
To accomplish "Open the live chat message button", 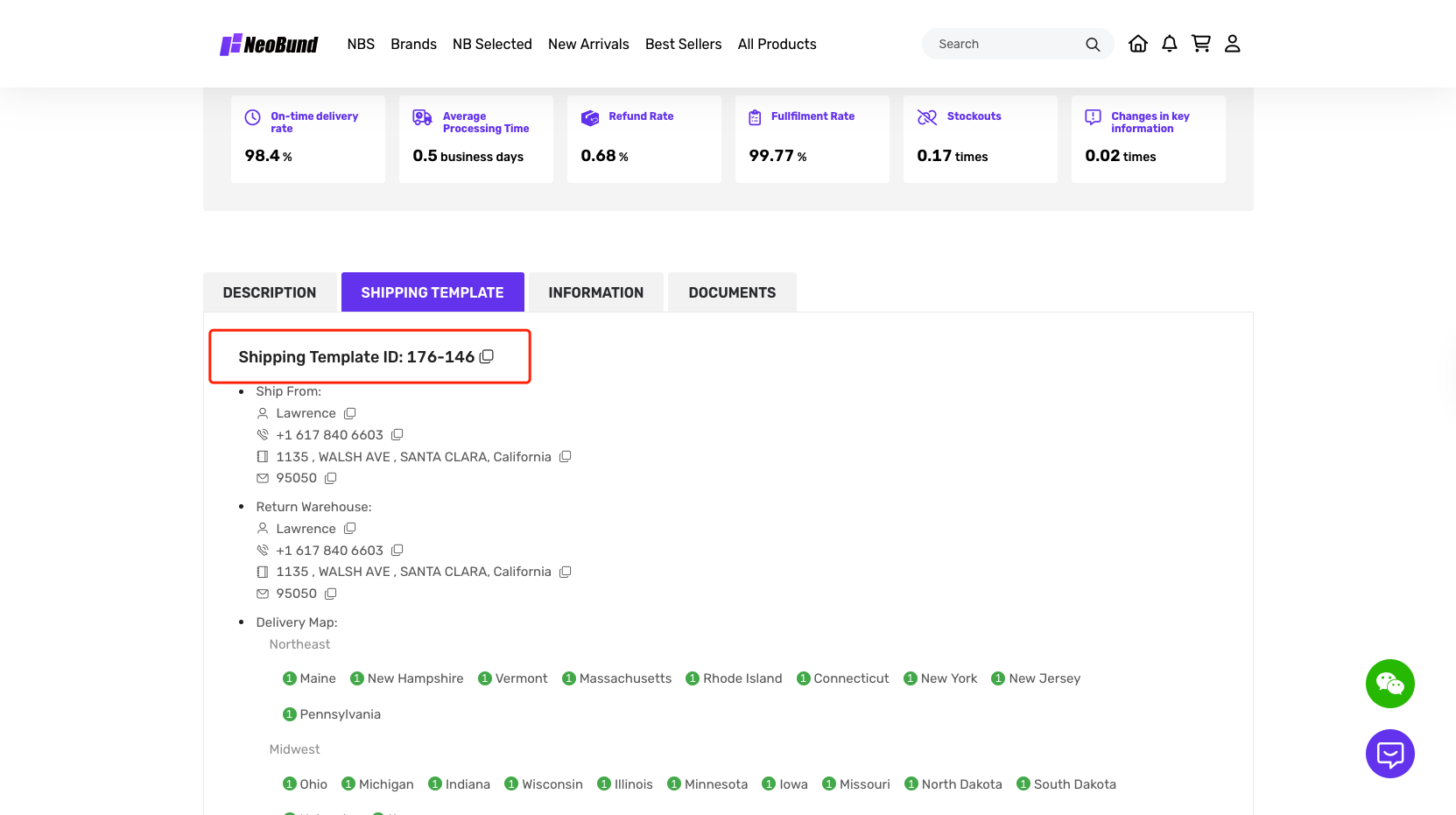I will coord(1389,754).
